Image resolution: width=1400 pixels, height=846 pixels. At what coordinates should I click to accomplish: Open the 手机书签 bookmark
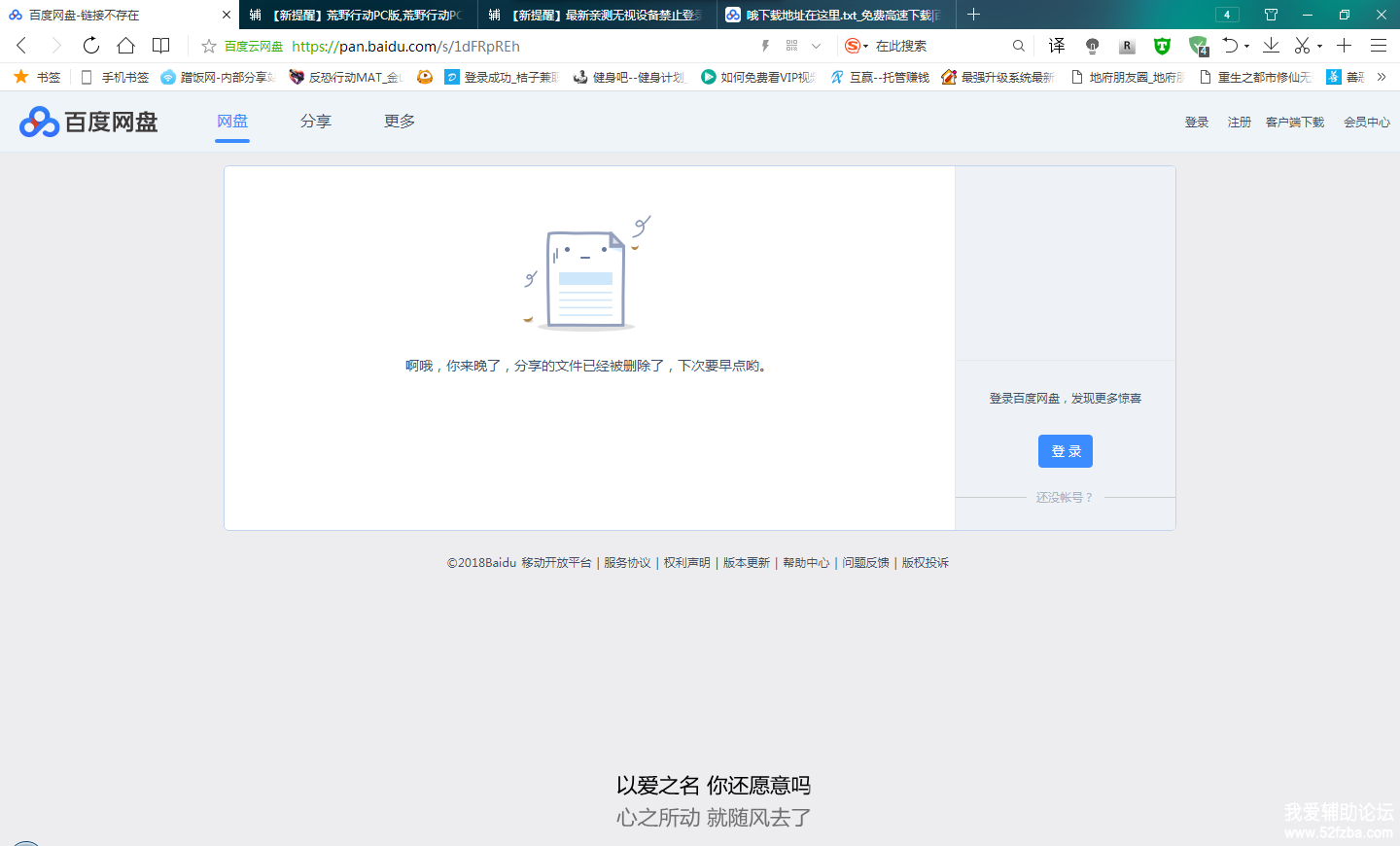(x=115, y=77)
